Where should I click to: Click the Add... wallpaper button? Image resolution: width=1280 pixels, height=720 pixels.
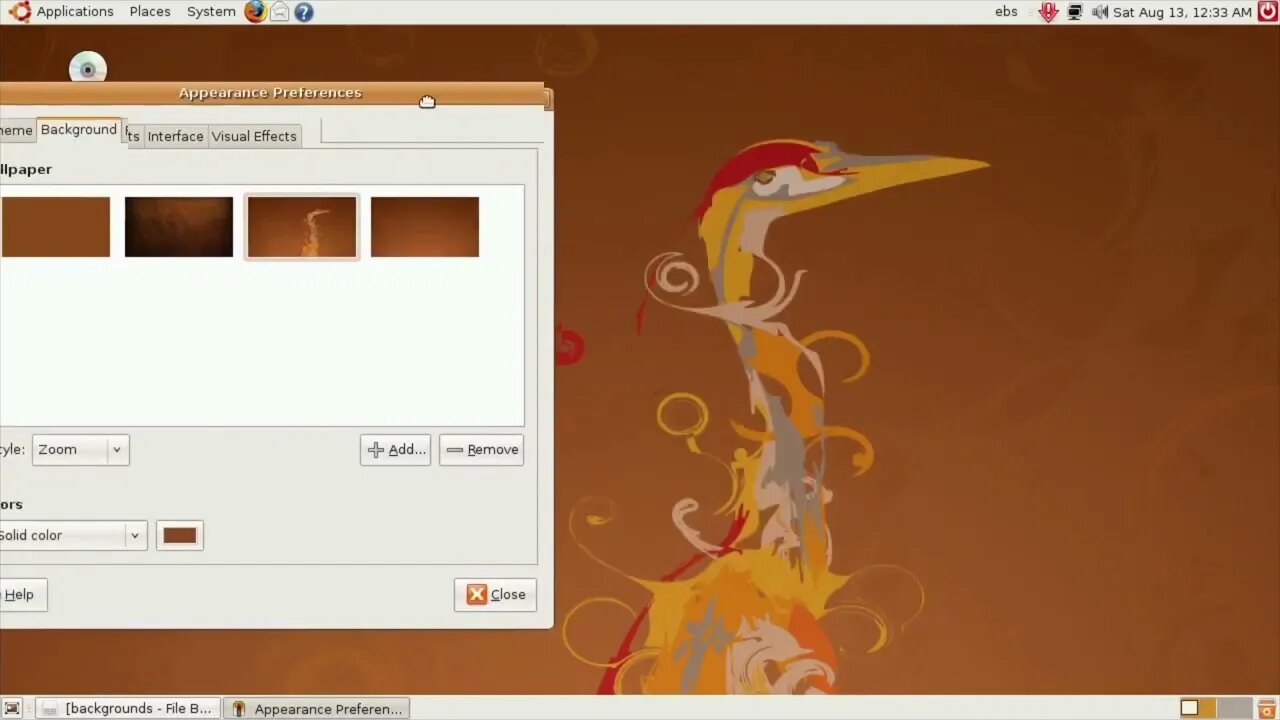coord(396,450)
